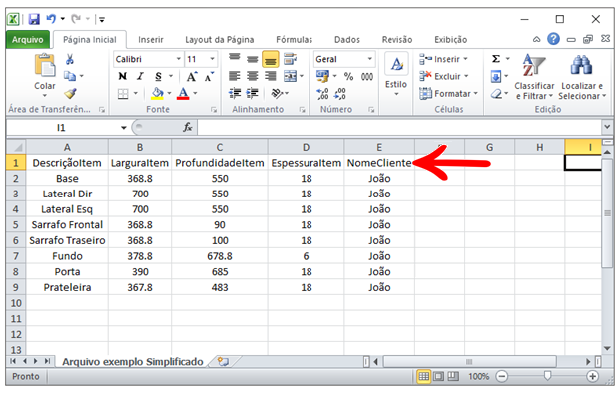The width and height of the screenshot is (616, 393).
Task: Switch to the Fórmulas tab
Action: [x=294, y=40]
